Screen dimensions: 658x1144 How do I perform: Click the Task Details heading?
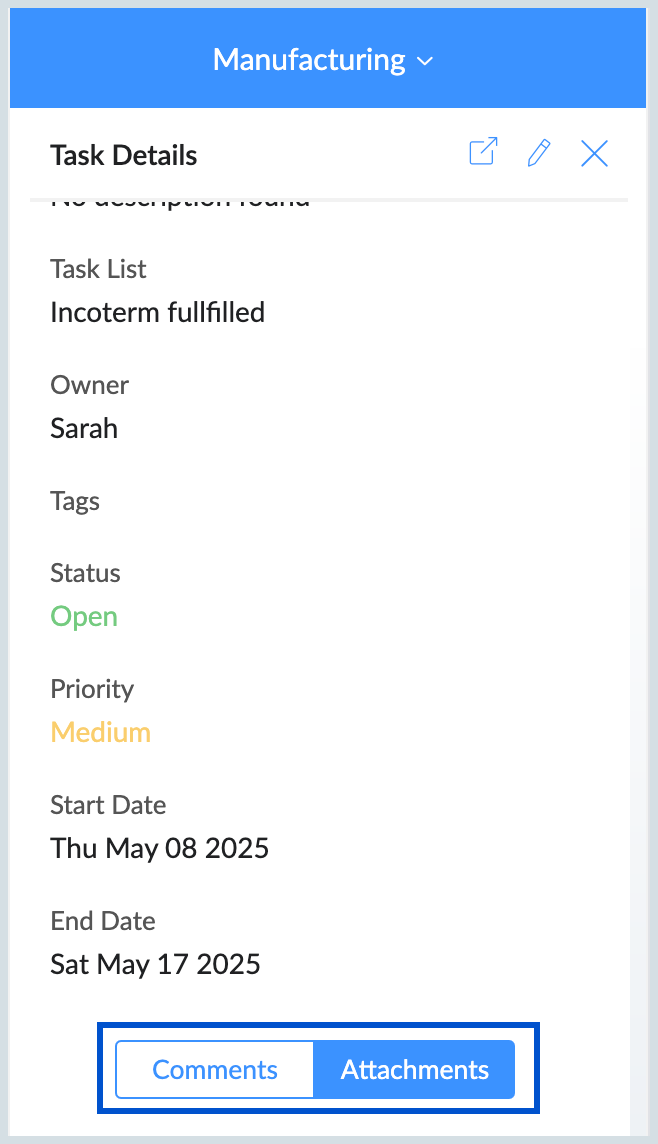124,155
